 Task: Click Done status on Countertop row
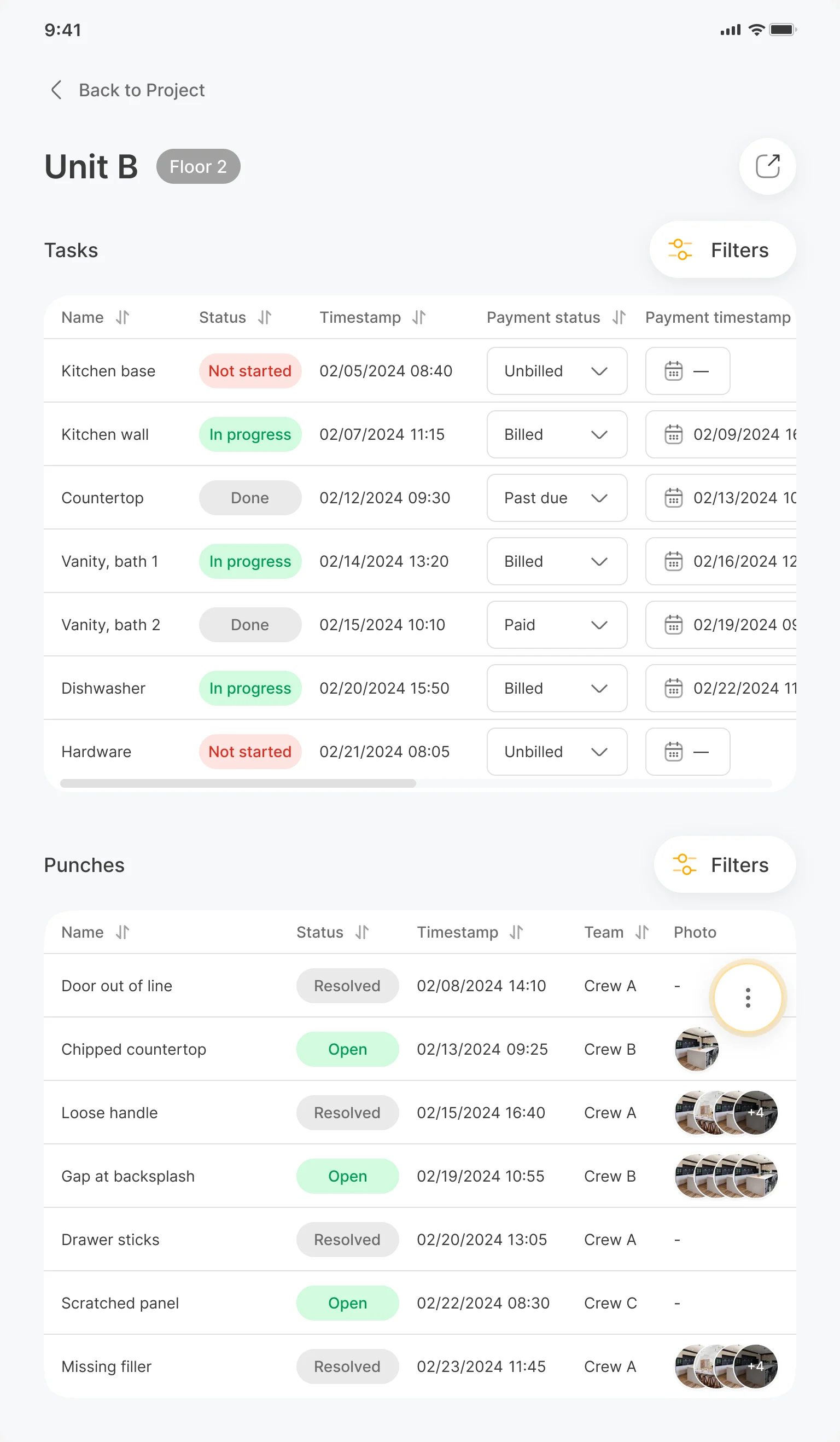[250, 498]
